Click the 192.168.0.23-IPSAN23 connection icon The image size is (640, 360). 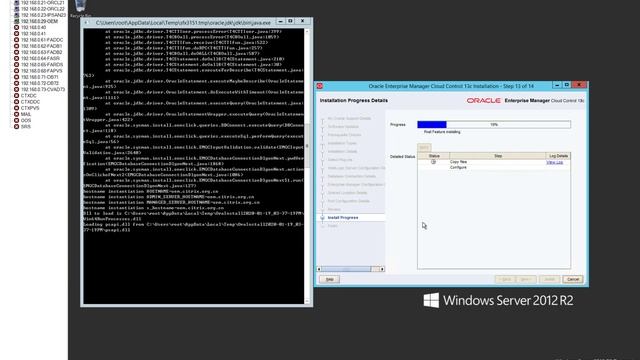(16, 15)
